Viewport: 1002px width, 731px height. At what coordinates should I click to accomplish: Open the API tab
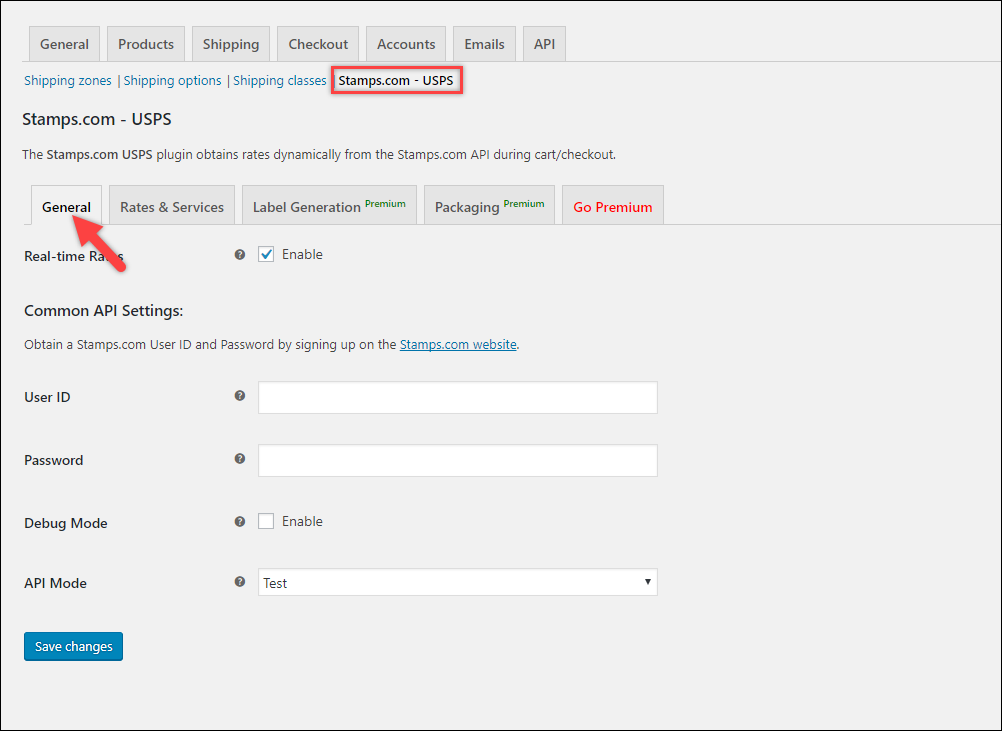pos(544,44)
